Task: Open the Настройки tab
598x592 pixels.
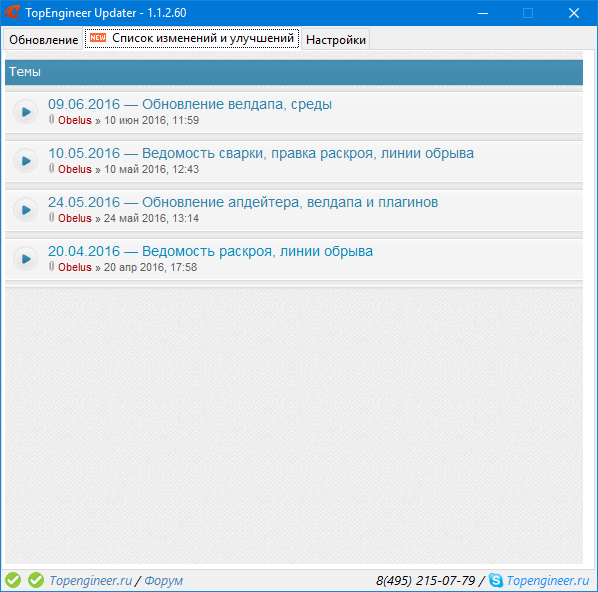Action: [x=336, y=39]
